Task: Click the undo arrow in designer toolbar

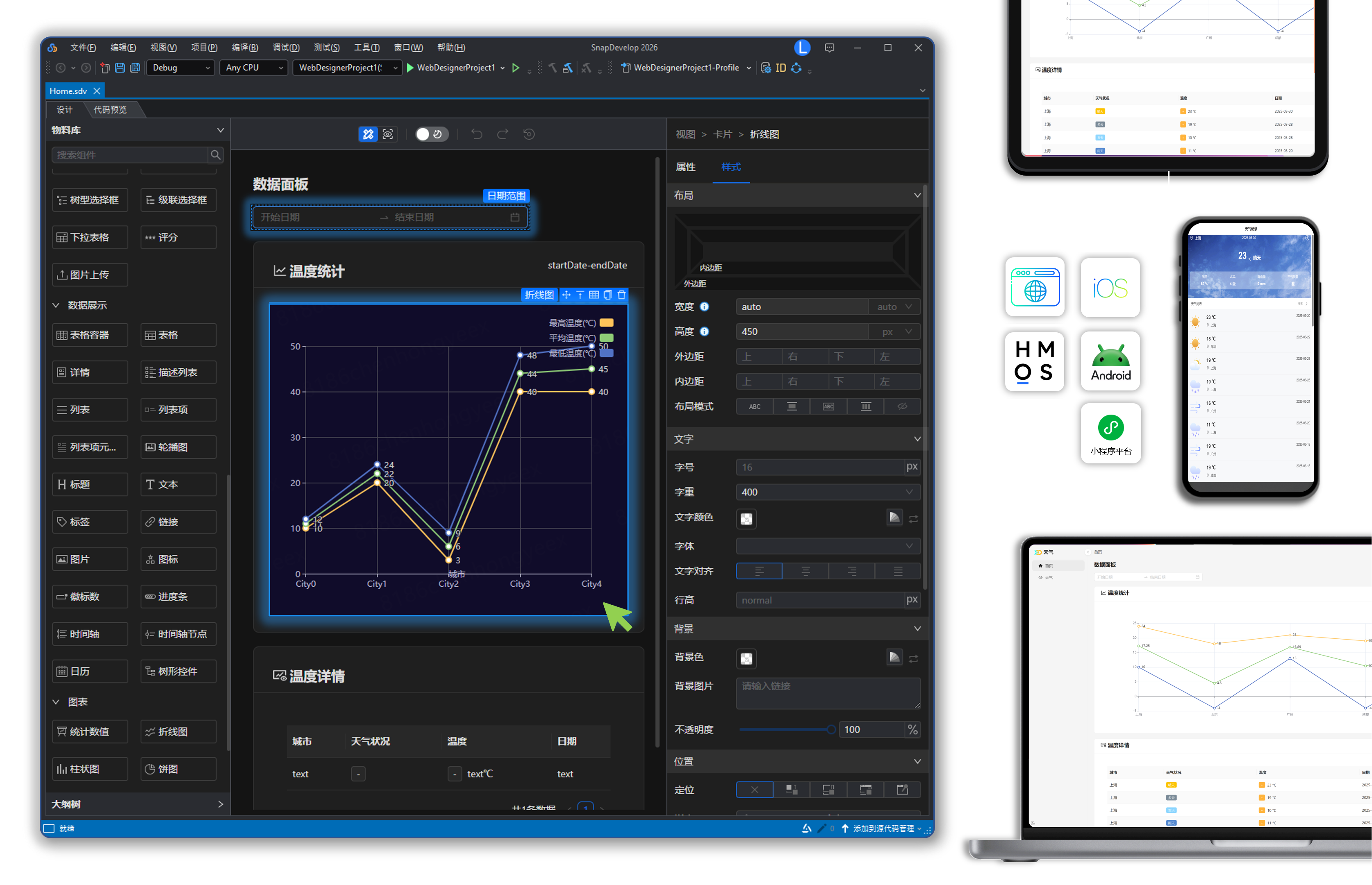Action: [476, 134]
